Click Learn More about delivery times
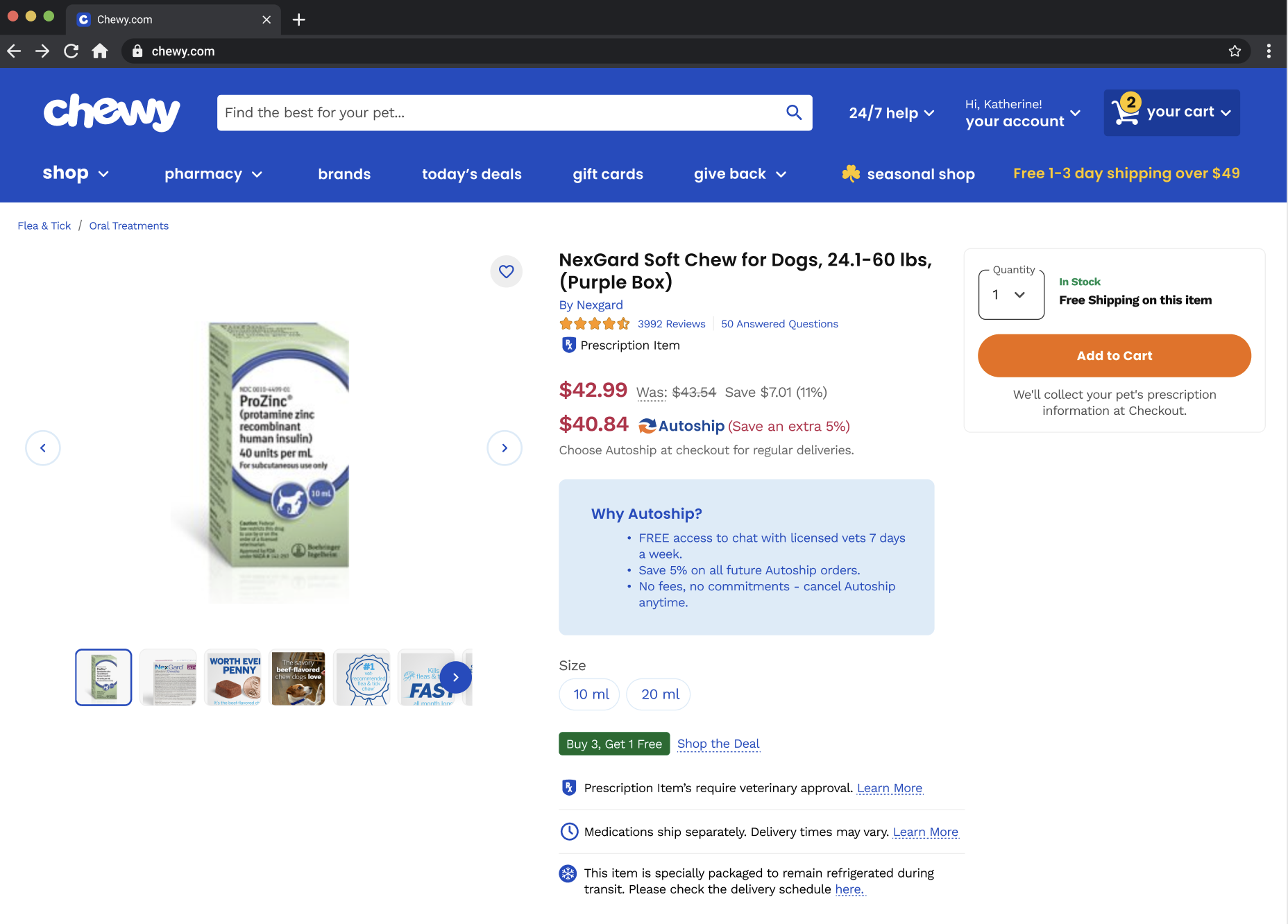Screen dimensions: 1288x924 926,832
